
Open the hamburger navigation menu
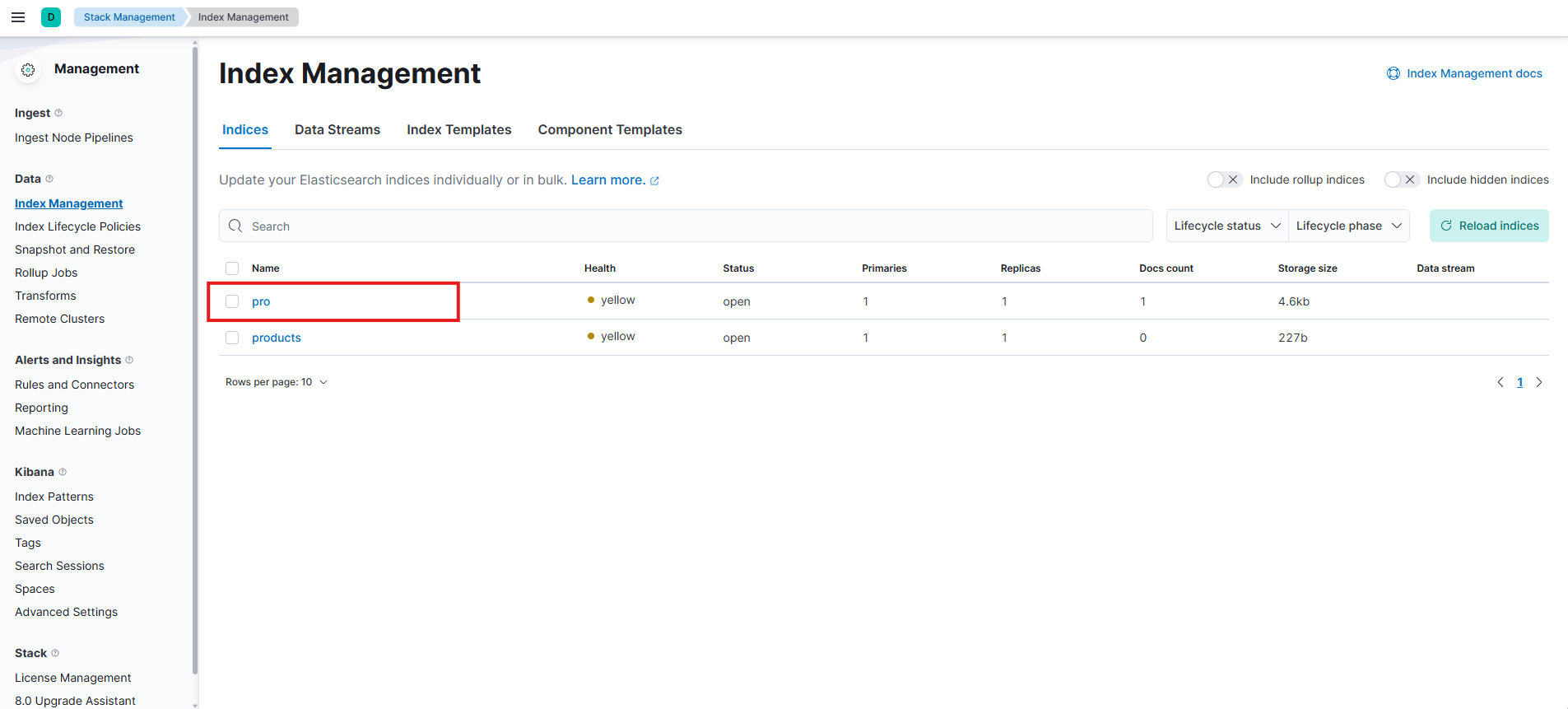coord(18,17)
